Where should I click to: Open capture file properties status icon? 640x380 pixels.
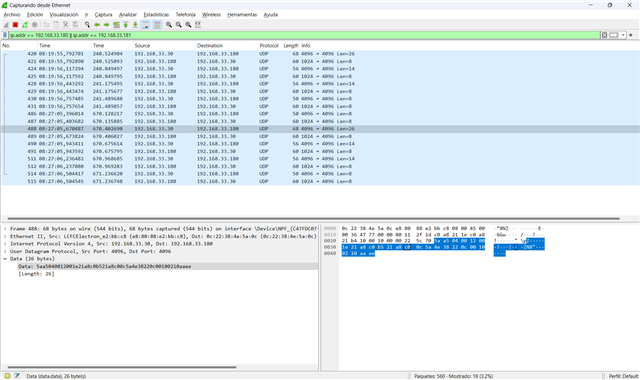pos(17,376)
